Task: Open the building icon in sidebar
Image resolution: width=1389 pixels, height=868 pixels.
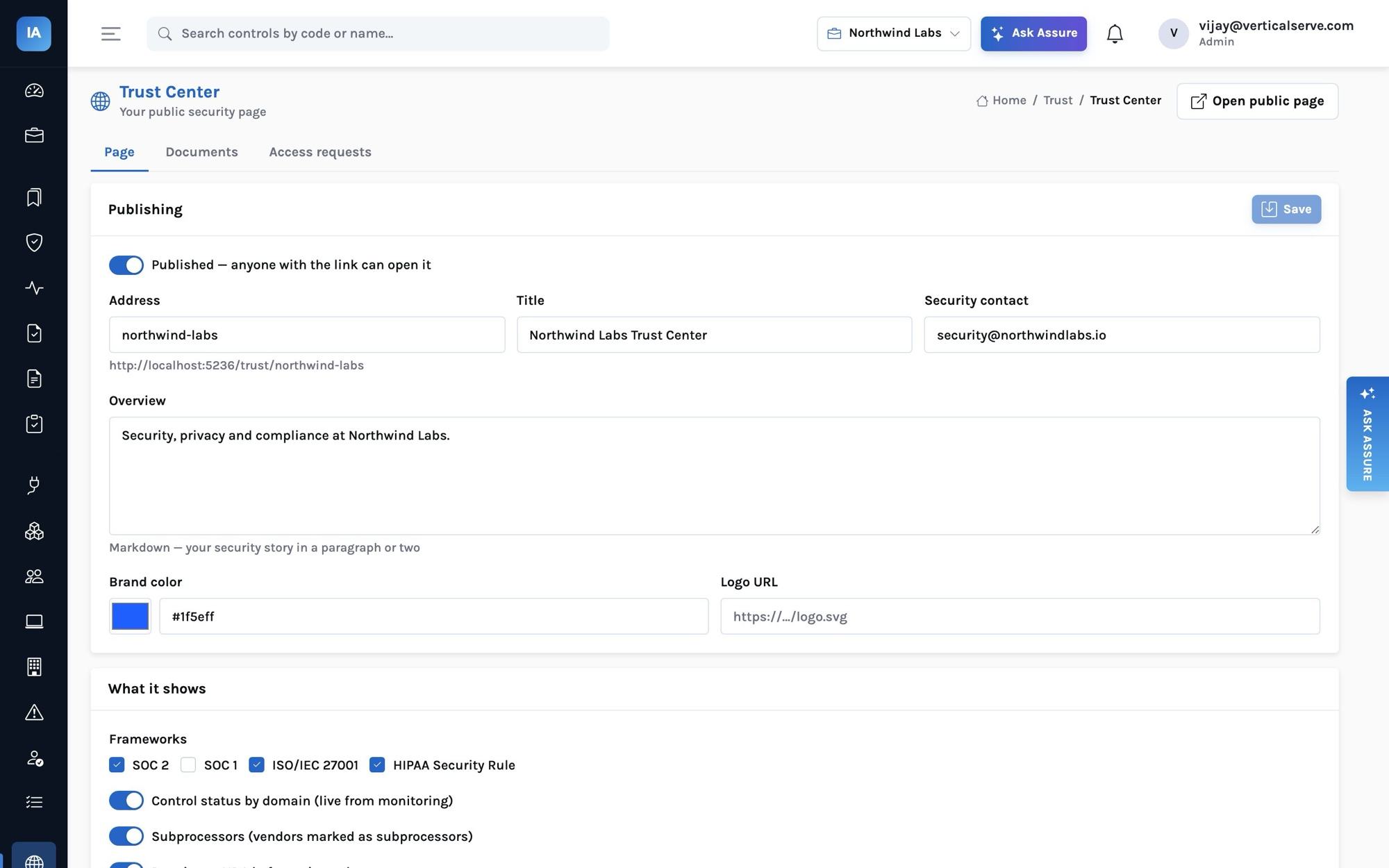Action: tap(34, 667)
